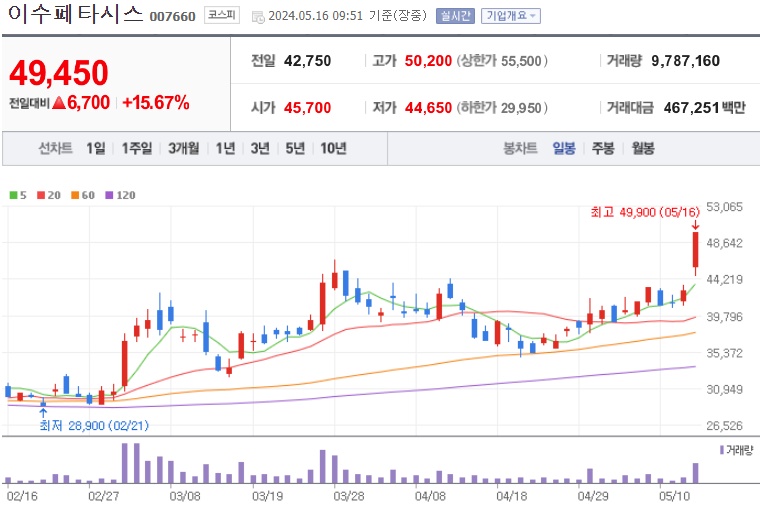760x510 pixels.
Task: Click the 시가 value 45,700
Action: click(307, 107)
